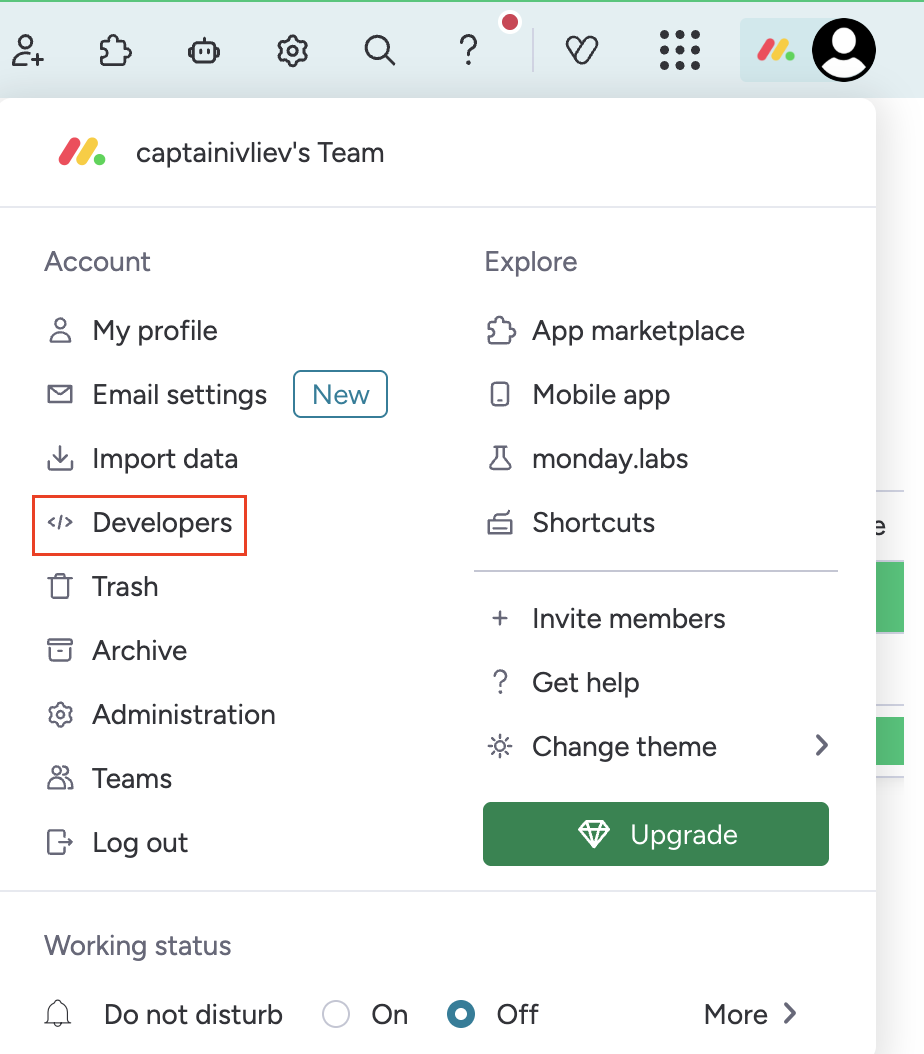Image resolution: width=924 pixels, height=1054 pixels.
Task: Select Import data
Action: tap(165, 459)
